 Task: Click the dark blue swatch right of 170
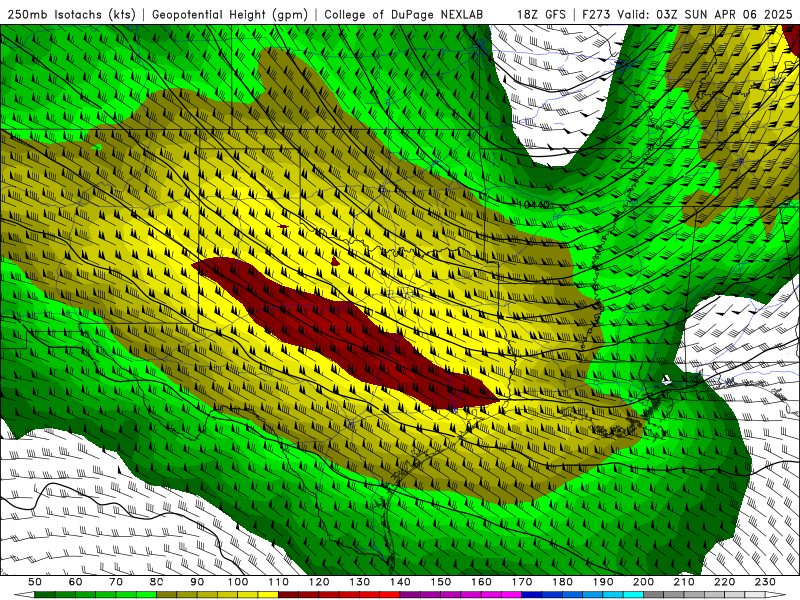click(532, 595)
